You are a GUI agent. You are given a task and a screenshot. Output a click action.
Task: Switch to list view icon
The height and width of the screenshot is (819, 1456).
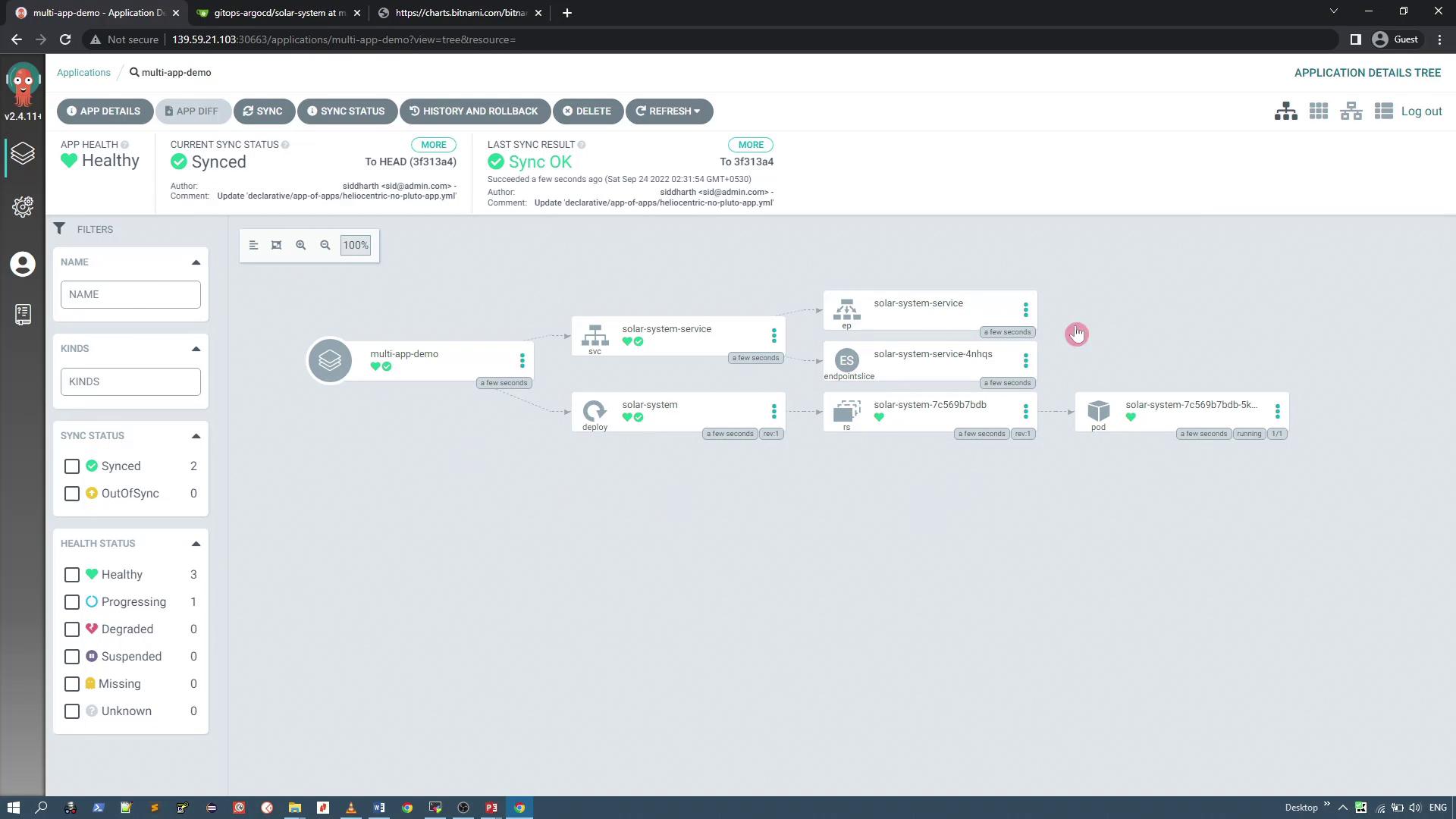pos(1383,111)
